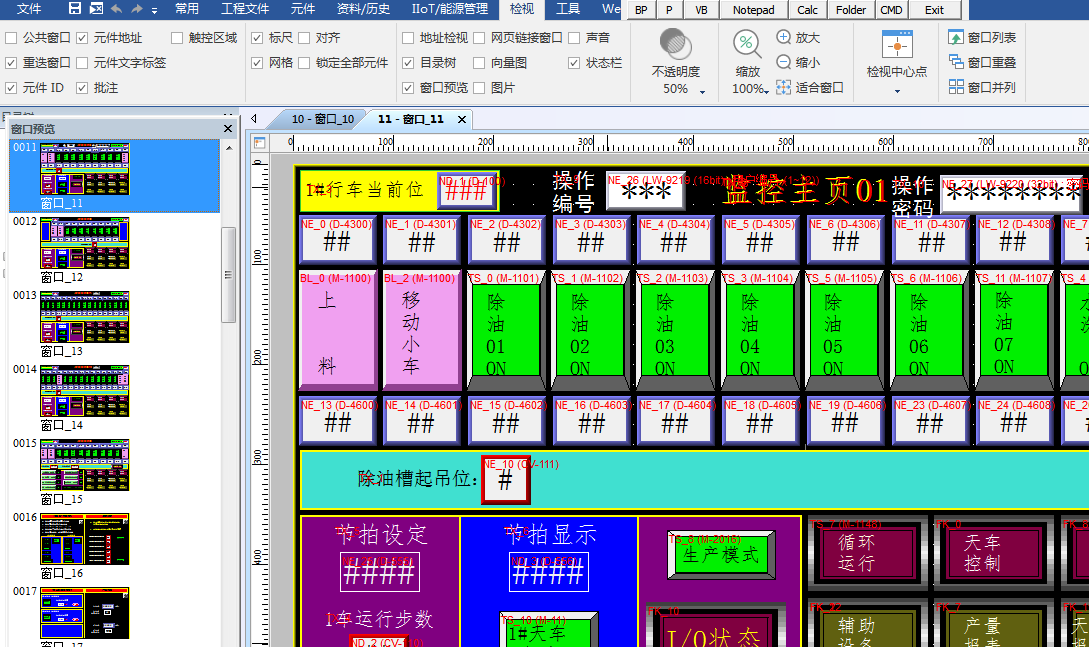Click the zoom in (放大) magnifier icon
The image size is (1089, 647).
point(784,38)
